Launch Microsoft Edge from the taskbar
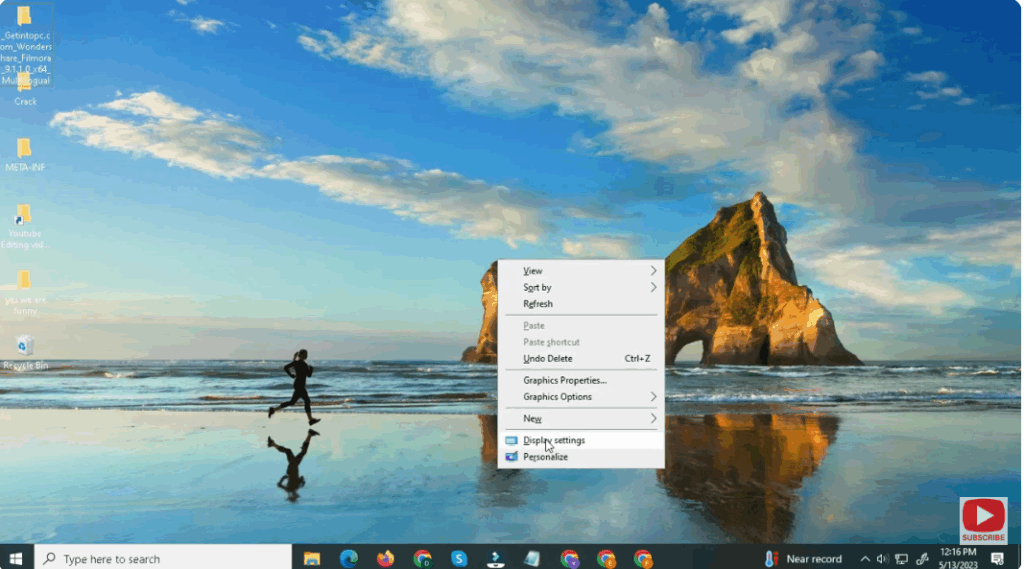 pos(349,559)
